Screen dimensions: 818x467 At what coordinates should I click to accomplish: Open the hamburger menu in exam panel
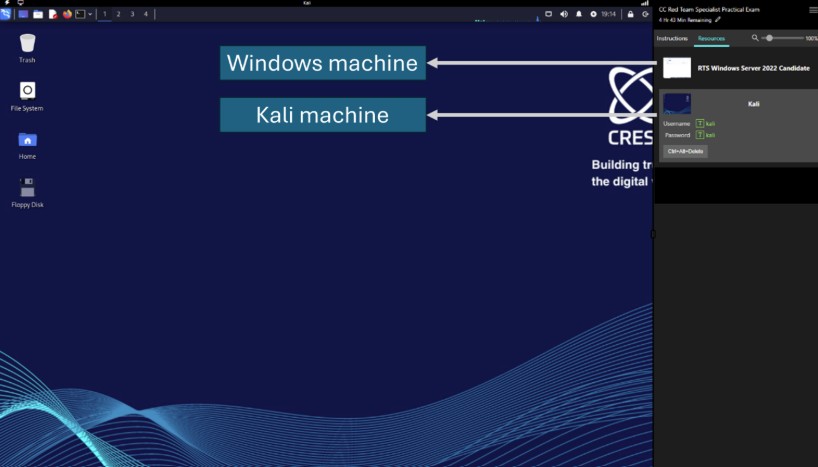point(813,10)
